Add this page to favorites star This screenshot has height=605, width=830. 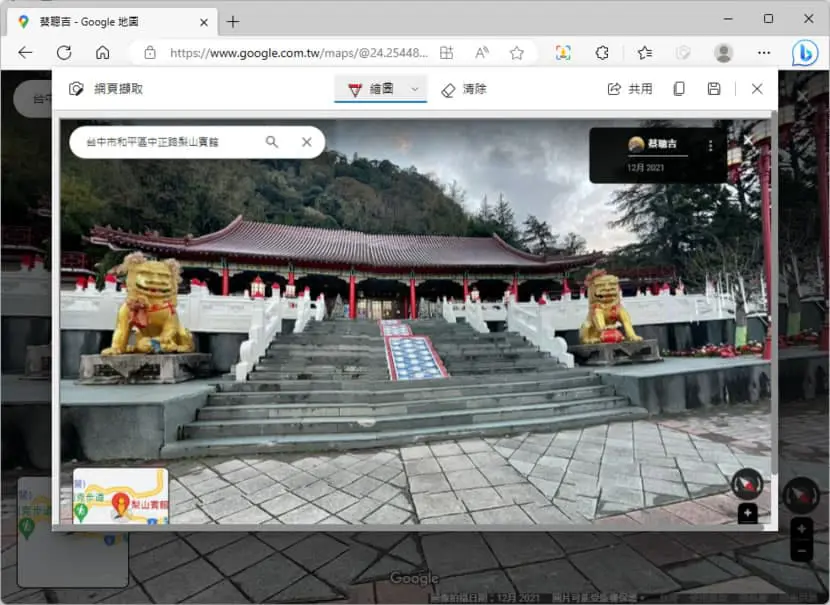(x=517, y=52)
